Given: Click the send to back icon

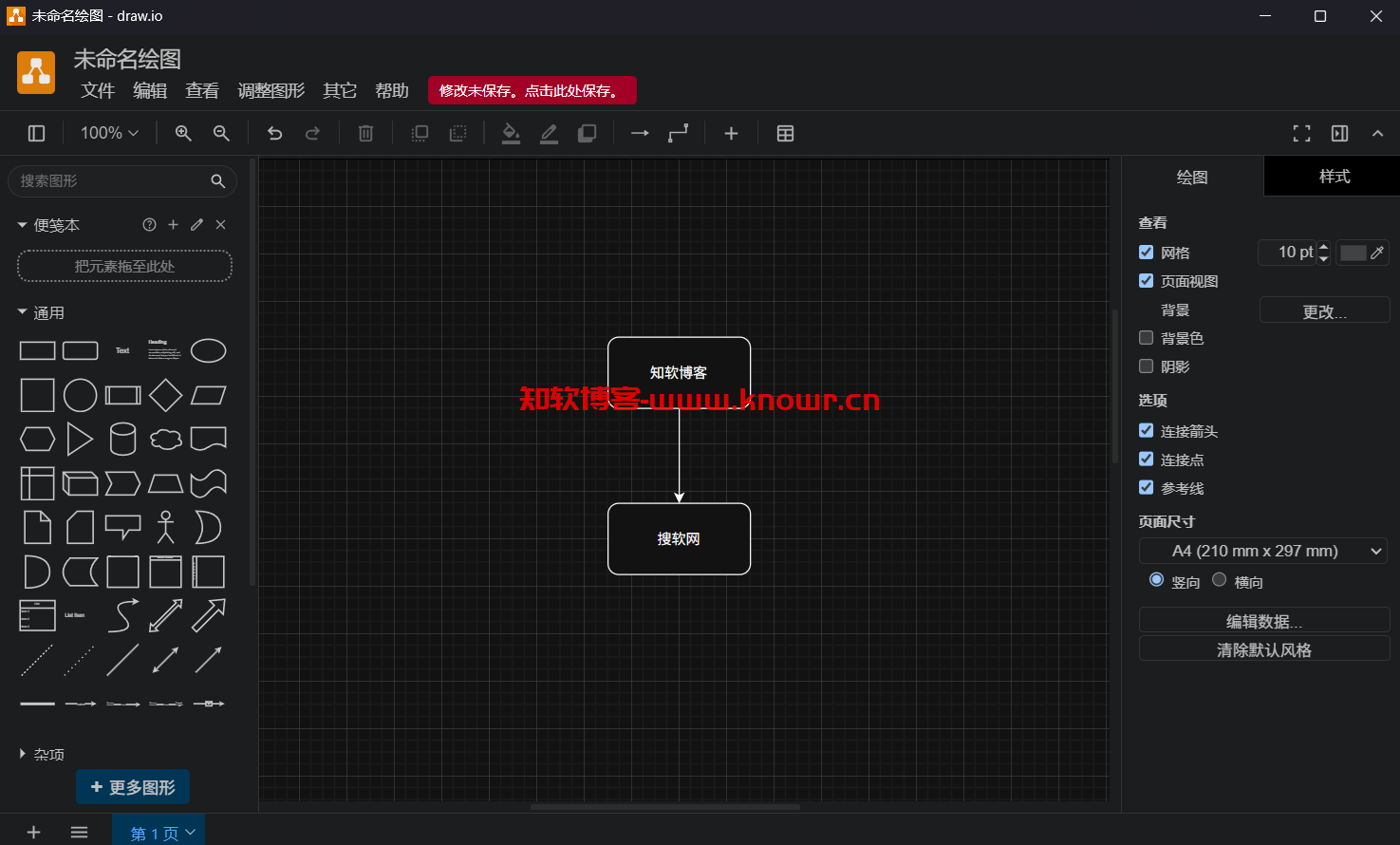Looking at the screenshot, I should pos(457,134).
